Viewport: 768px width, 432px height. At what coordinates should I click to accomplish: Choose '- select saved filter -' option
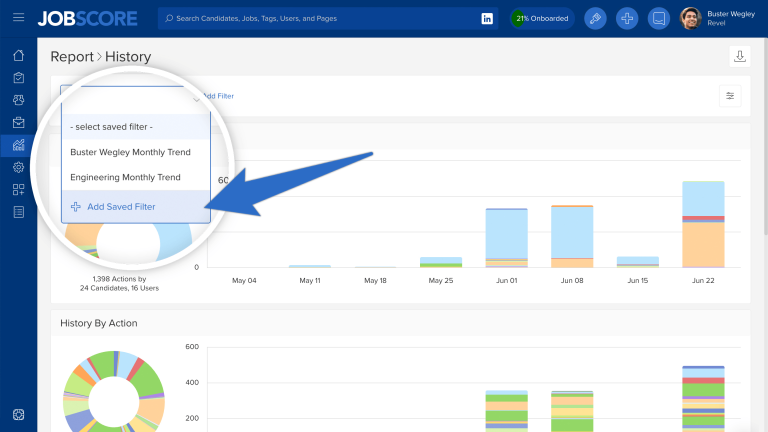(136, 127)
